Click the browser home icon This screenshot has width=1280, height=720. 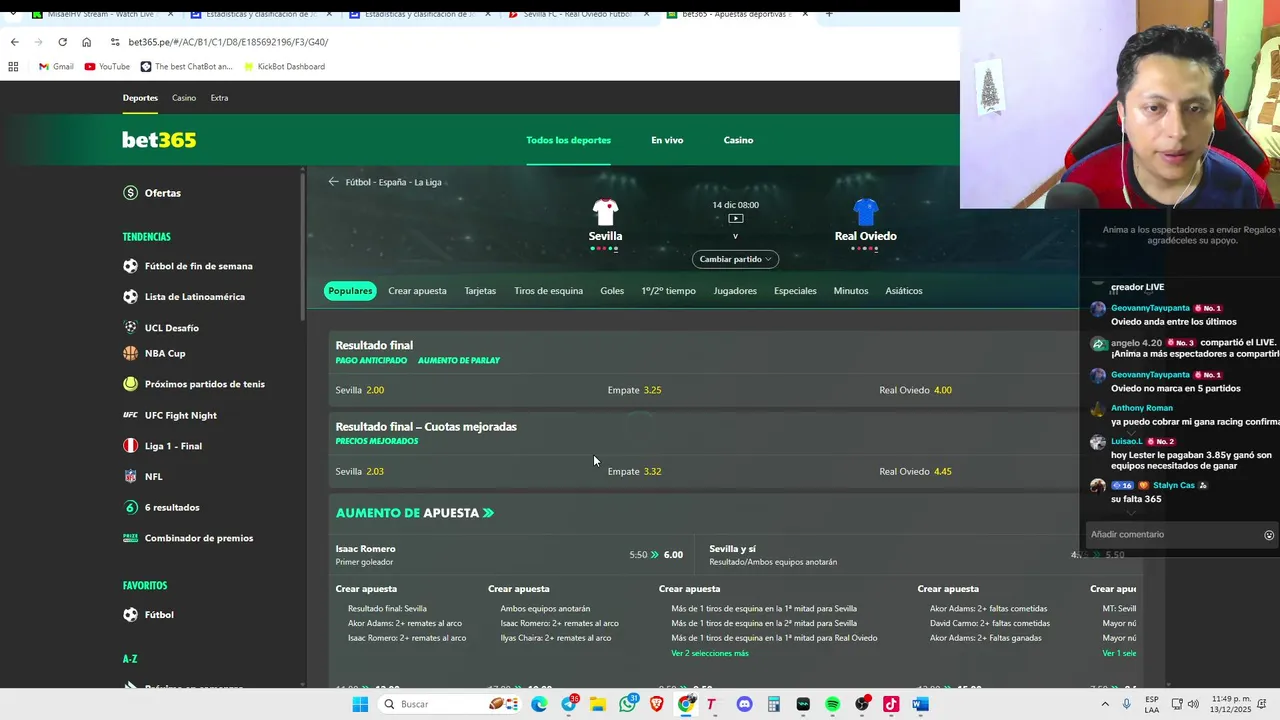coord(86,42)
